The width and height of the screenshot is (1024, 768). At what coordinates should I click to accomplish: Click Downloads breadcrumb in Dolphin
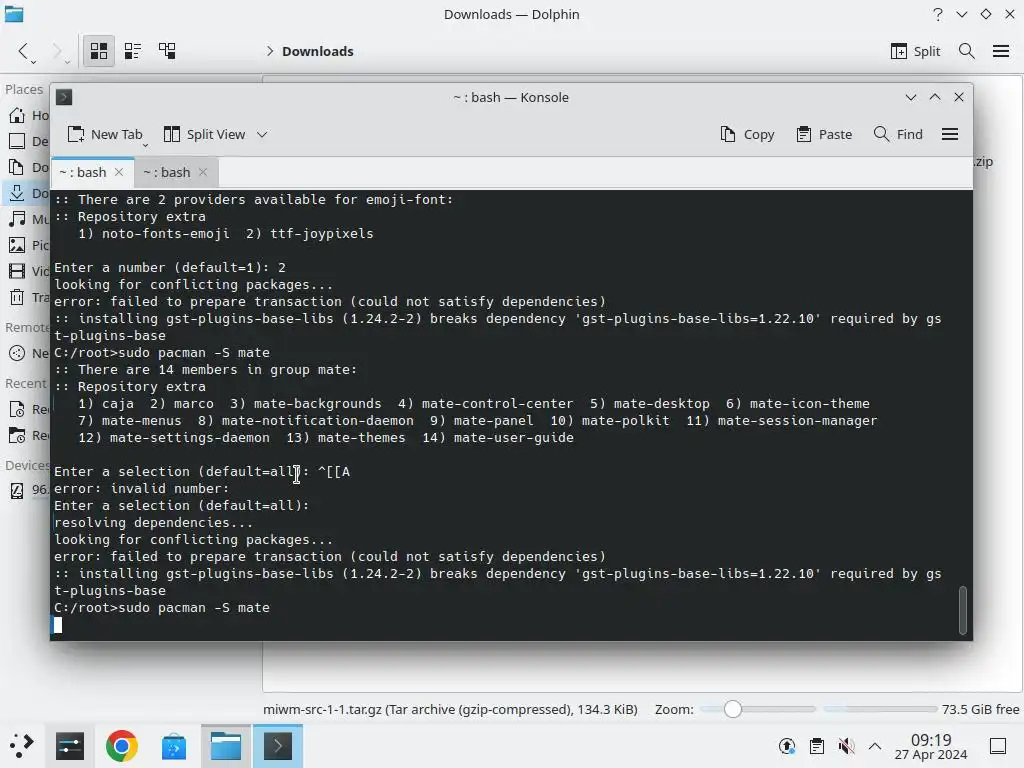click(317, 51)
